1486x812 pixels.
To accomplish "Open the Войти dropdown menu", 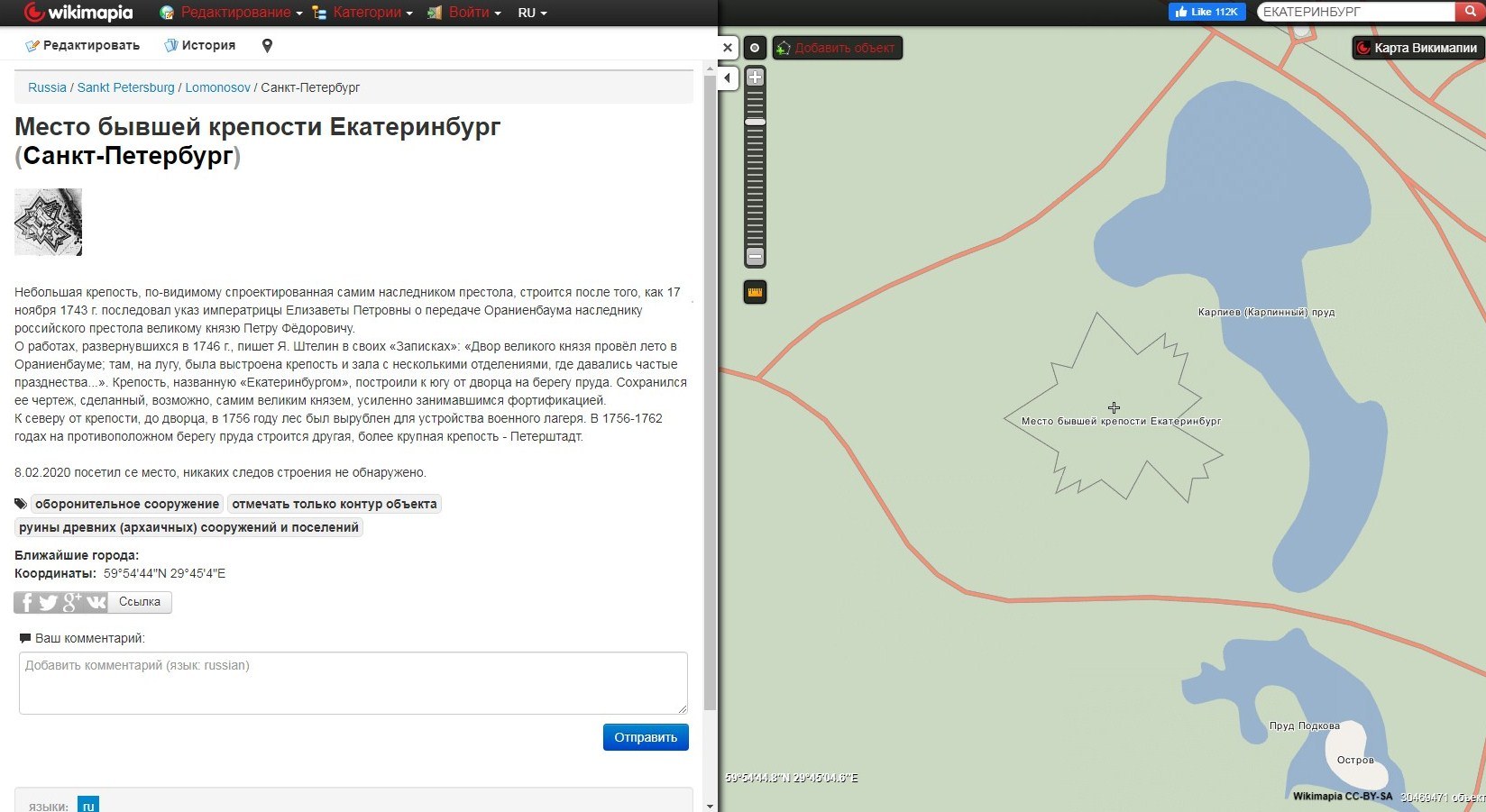I will pyautogui.click(x=463, y=13).
